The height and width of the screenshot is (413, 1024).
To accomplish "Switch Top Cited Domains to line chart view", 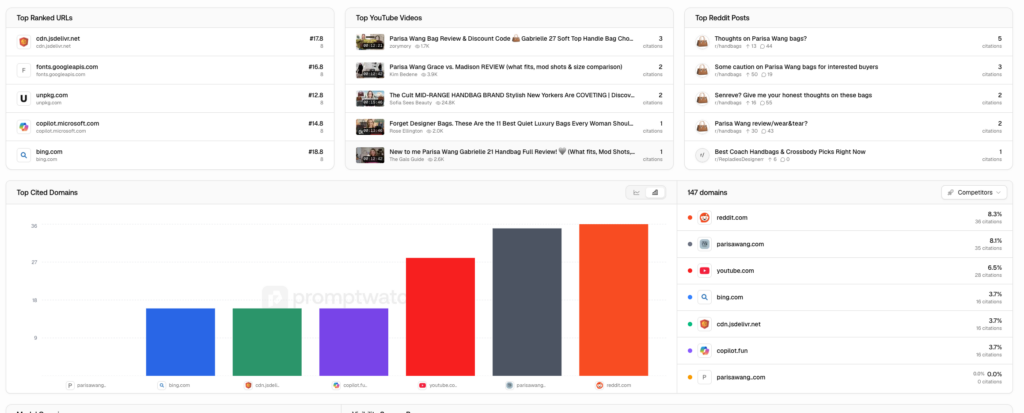I will (x=636, y=193).
